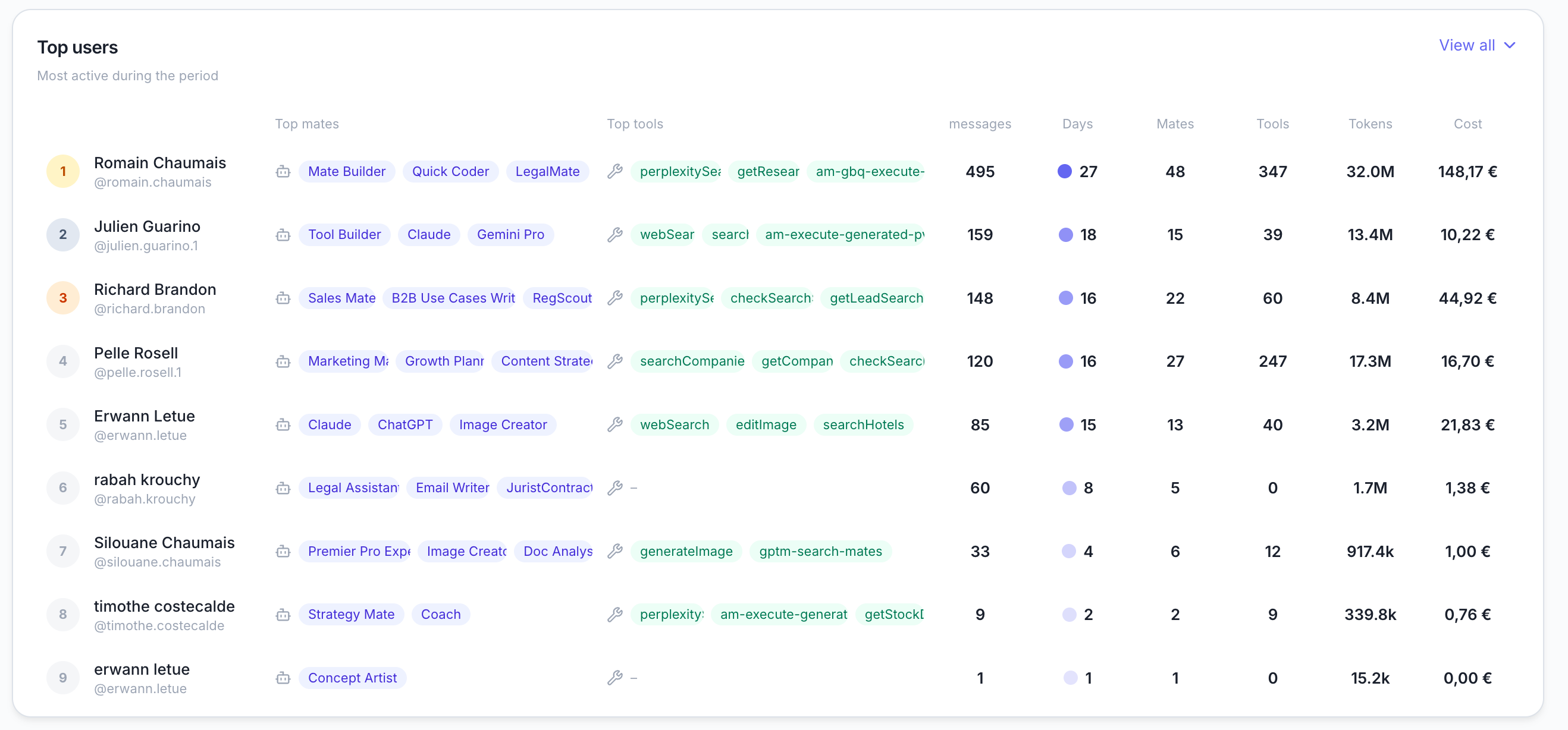1568x730 pixels.
Task: Click the searchCompanie tool tag
Action: point(688,361)
